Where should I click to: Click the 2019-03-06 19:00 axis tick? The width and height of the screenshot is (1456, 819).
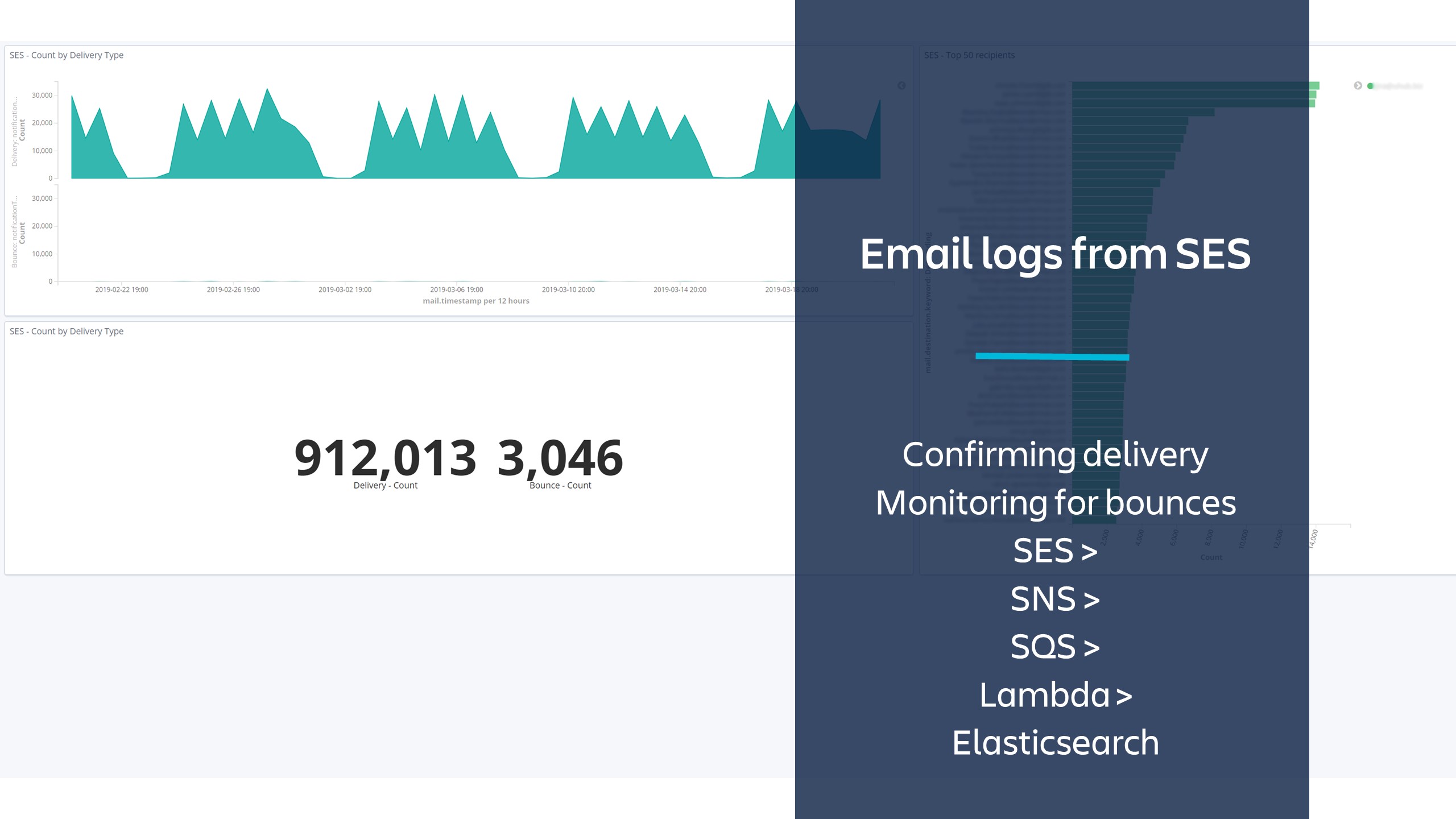(457, 289)
